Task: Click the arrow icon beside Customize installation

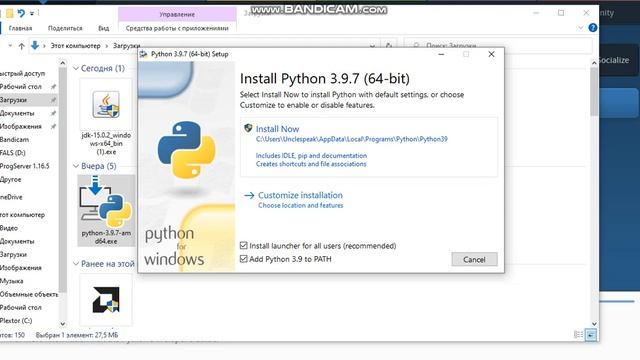Action: (249, 196)
